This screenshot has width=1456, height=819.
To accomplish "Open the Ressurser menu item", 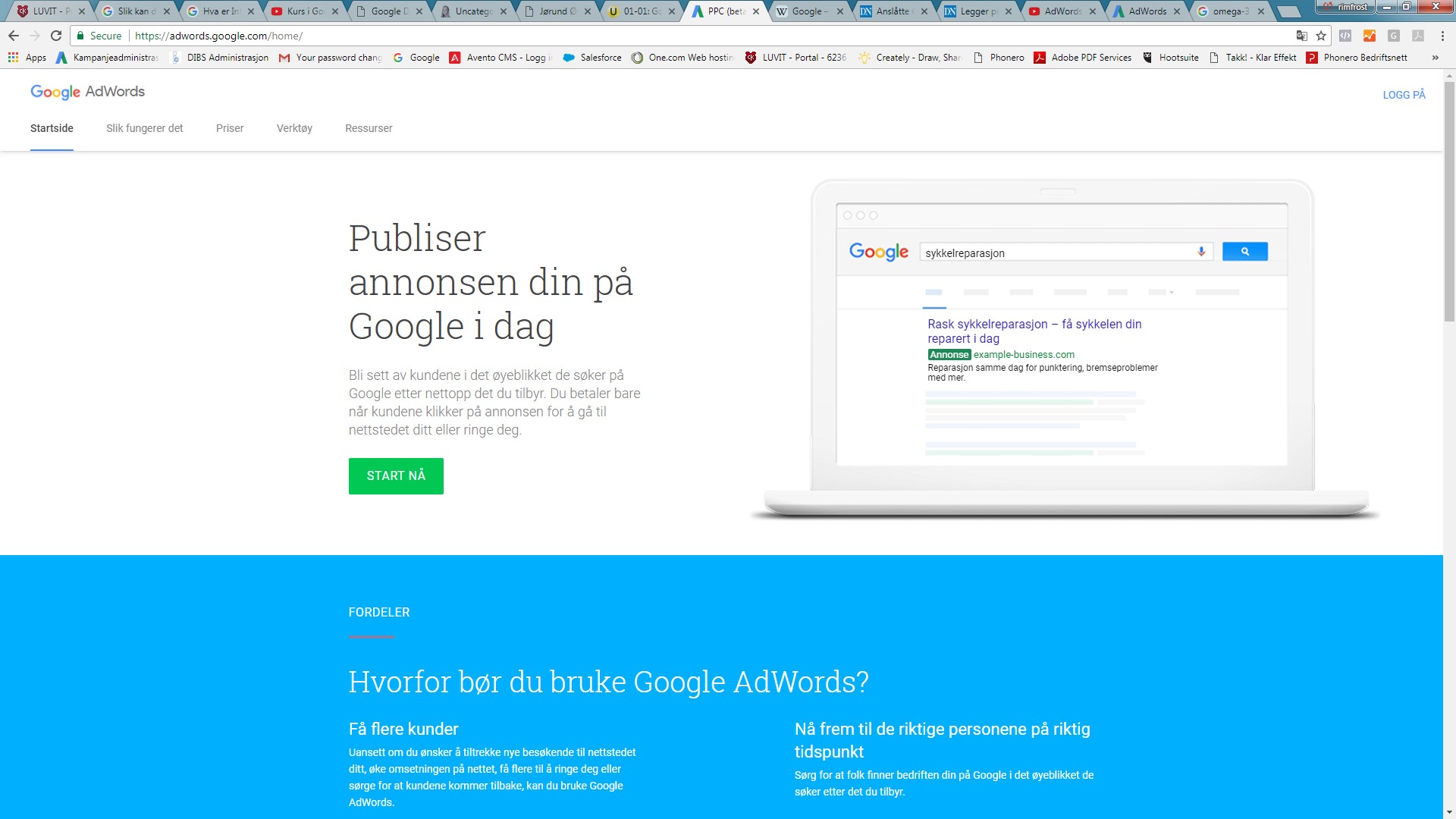I will 369,128.
